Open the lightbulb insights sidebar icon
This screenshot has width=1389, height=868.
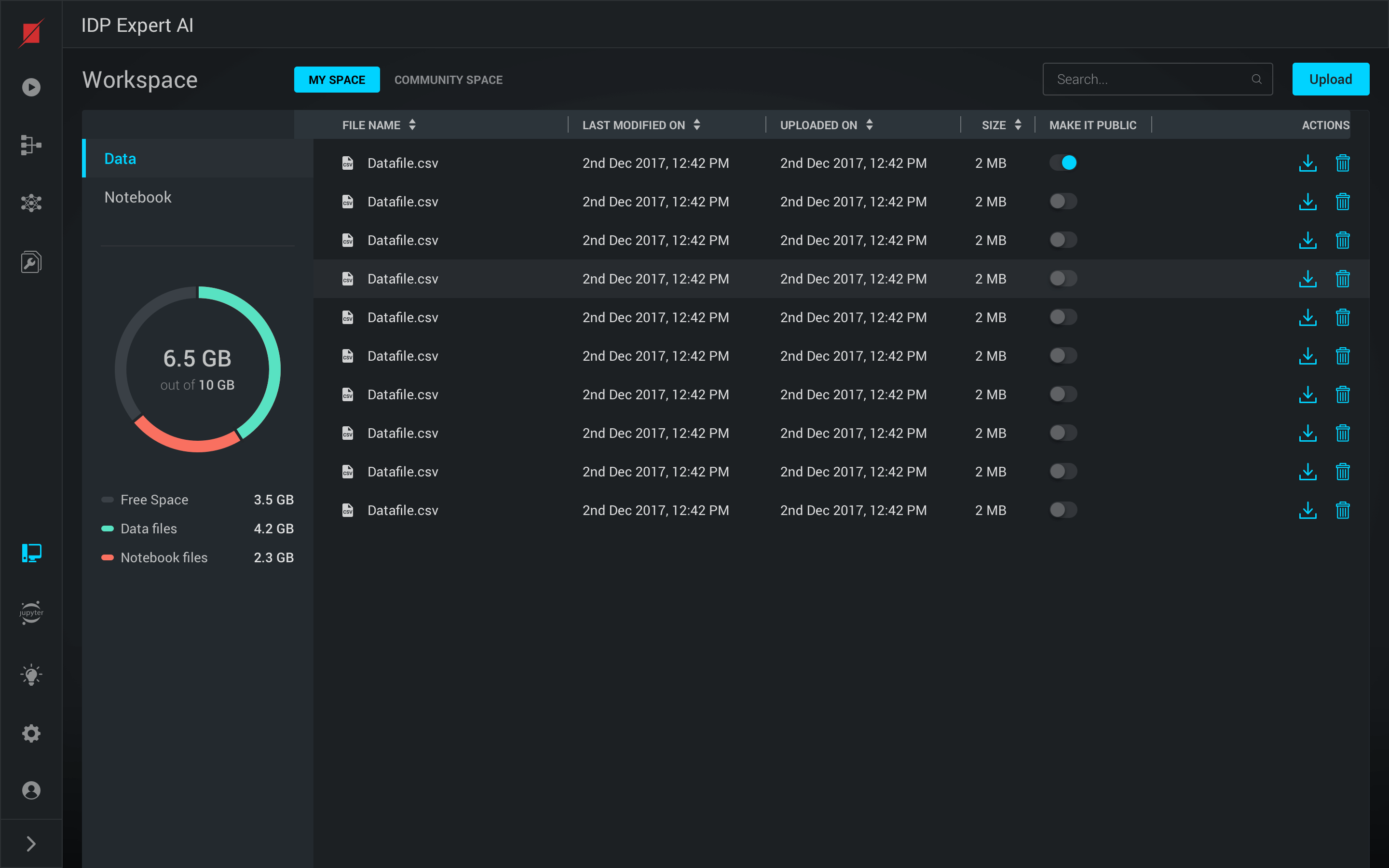(x=31, y=675)
